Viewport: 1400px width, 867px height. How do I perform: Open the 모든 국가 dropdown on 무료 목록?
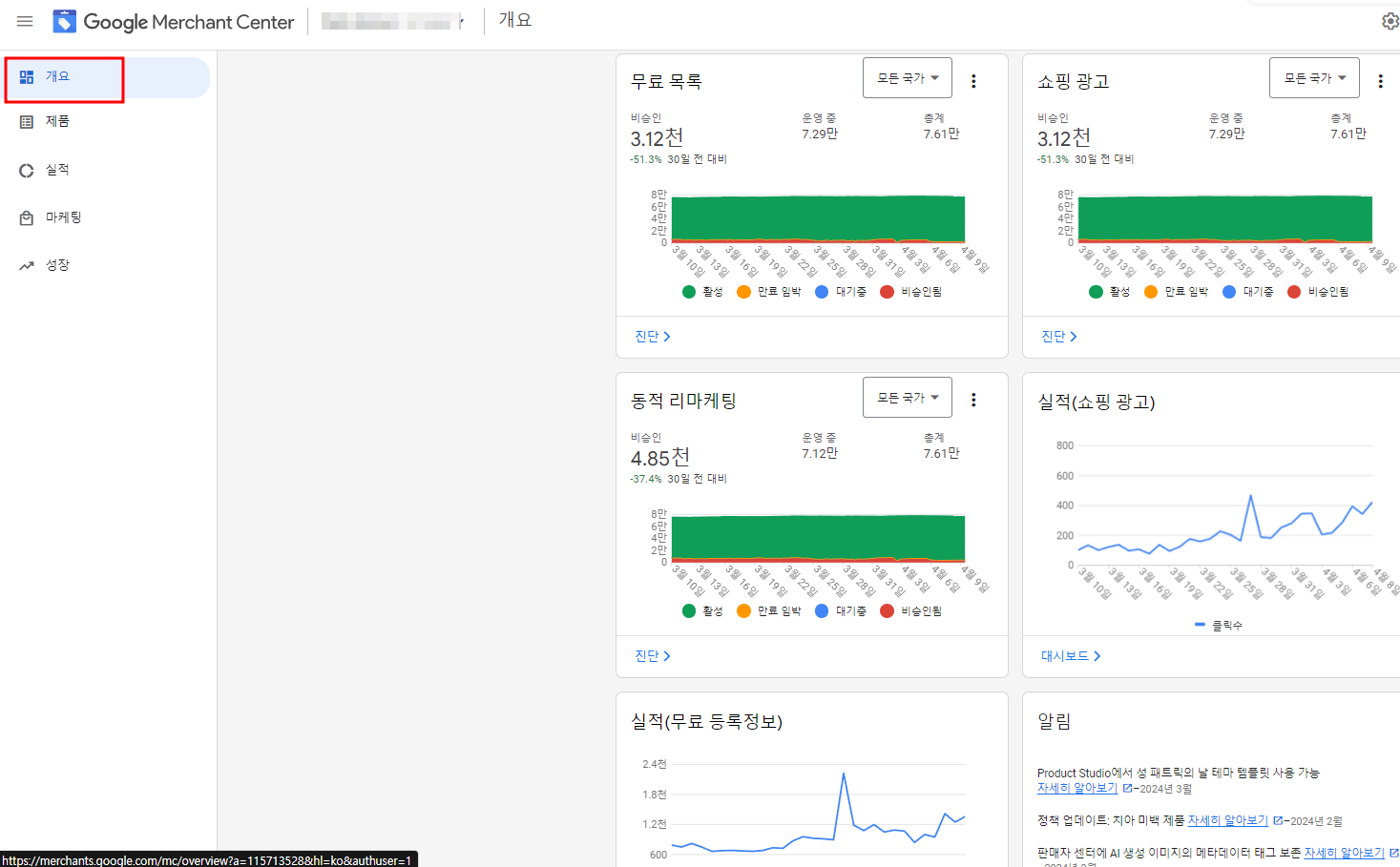click(x=907, y=77)
